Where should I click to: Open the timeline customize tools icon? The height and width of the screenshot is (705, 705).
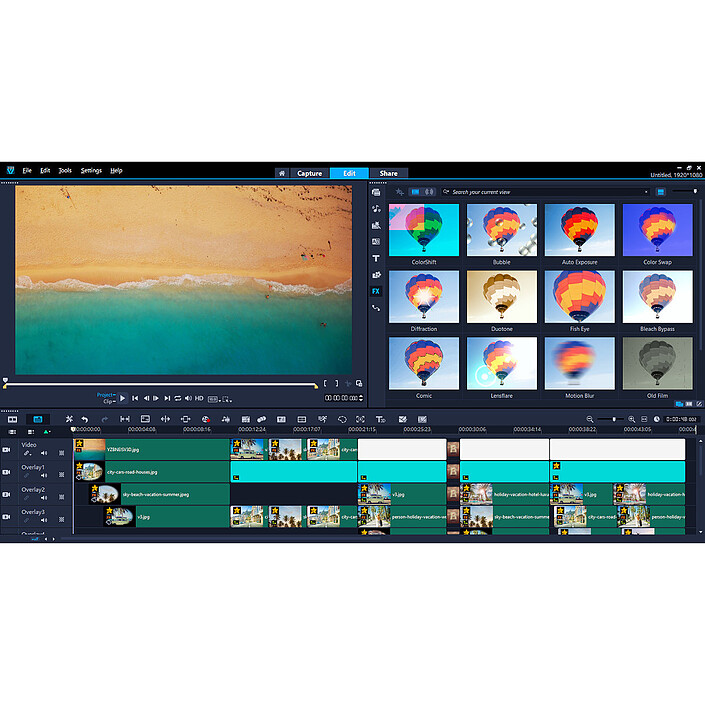click(x=69, y=419)
